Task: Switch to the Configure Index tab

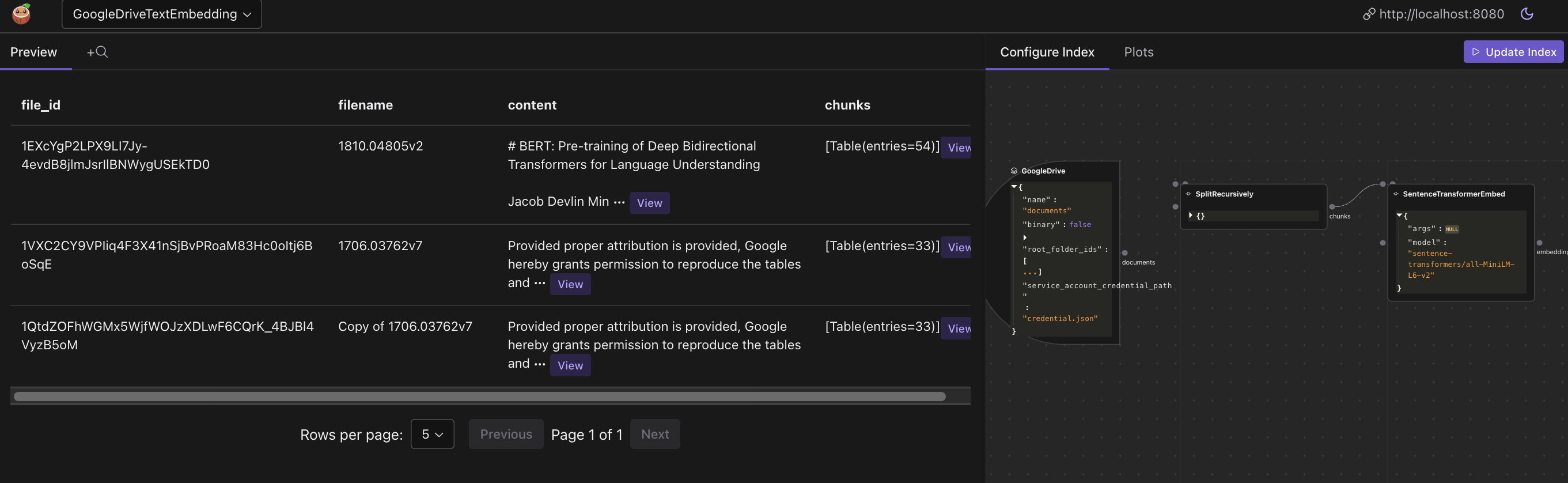Action: click(1047, 52)
